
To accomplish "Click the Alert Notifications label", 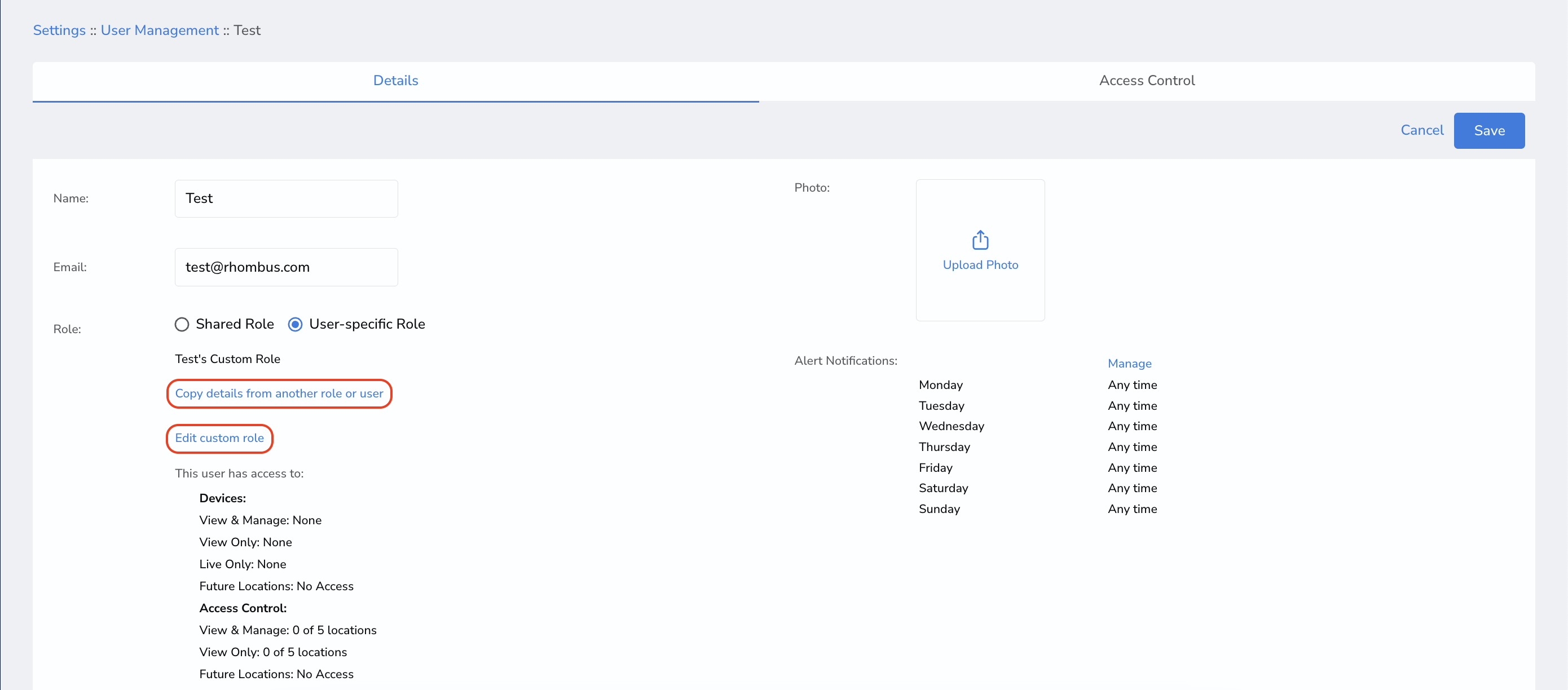I will (845, 361).
